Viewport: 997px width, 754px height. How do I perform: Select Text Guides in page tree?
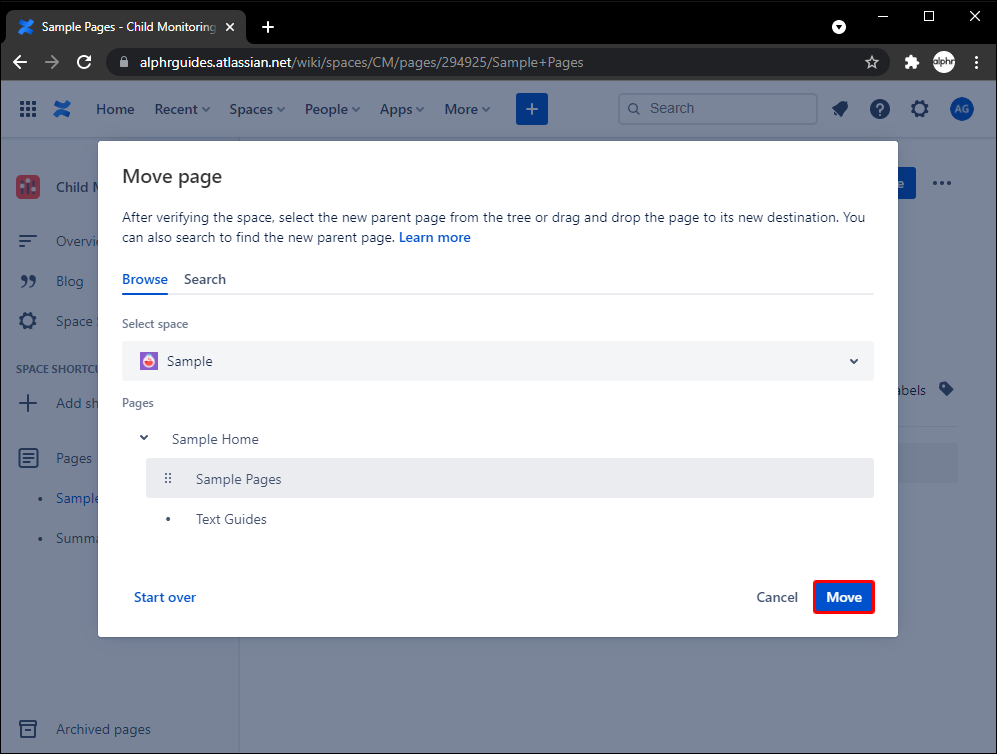[x=231, y=519]
